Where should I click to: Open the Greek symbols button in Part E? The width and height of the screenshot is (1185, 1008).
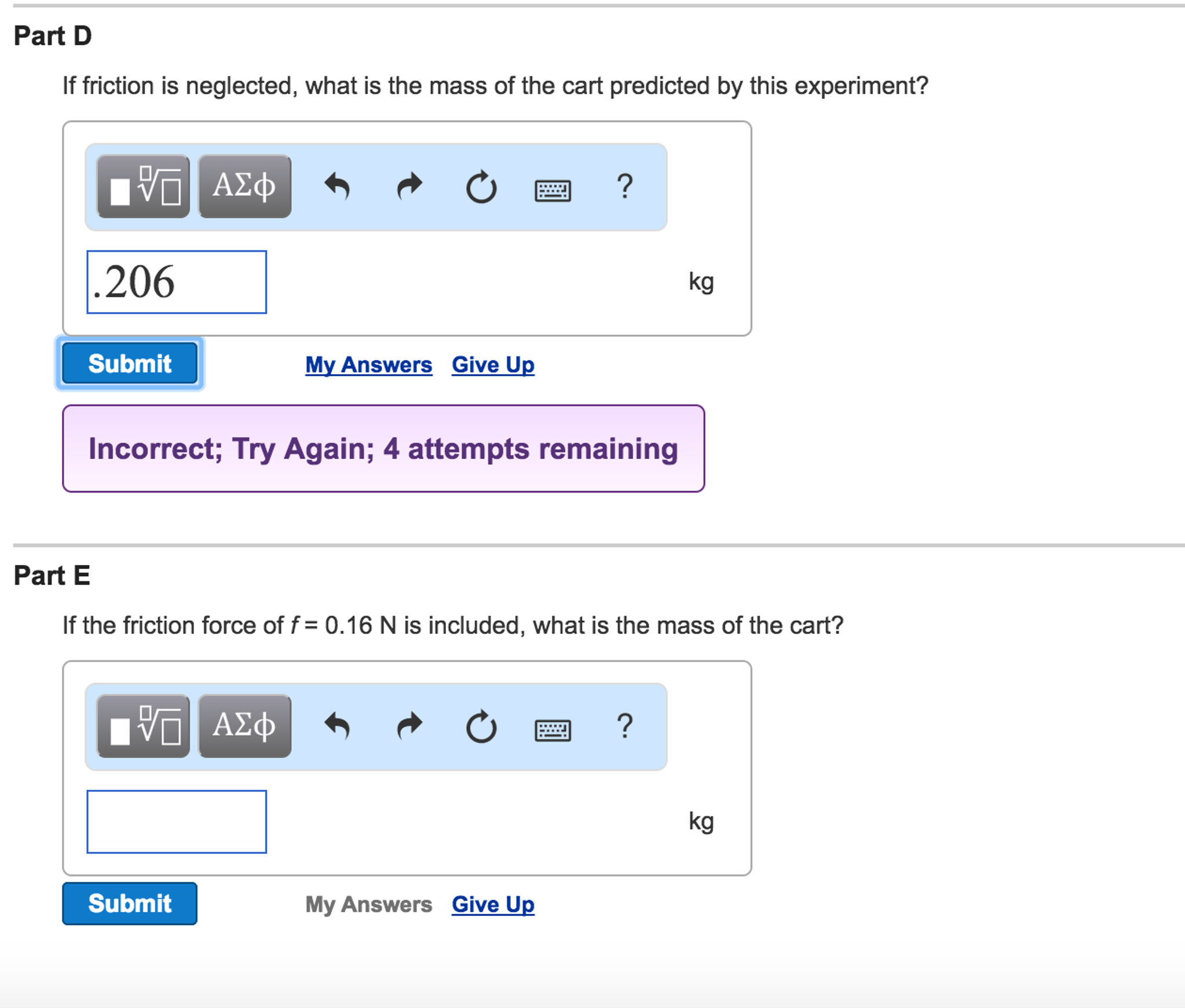tap(244, 726)
